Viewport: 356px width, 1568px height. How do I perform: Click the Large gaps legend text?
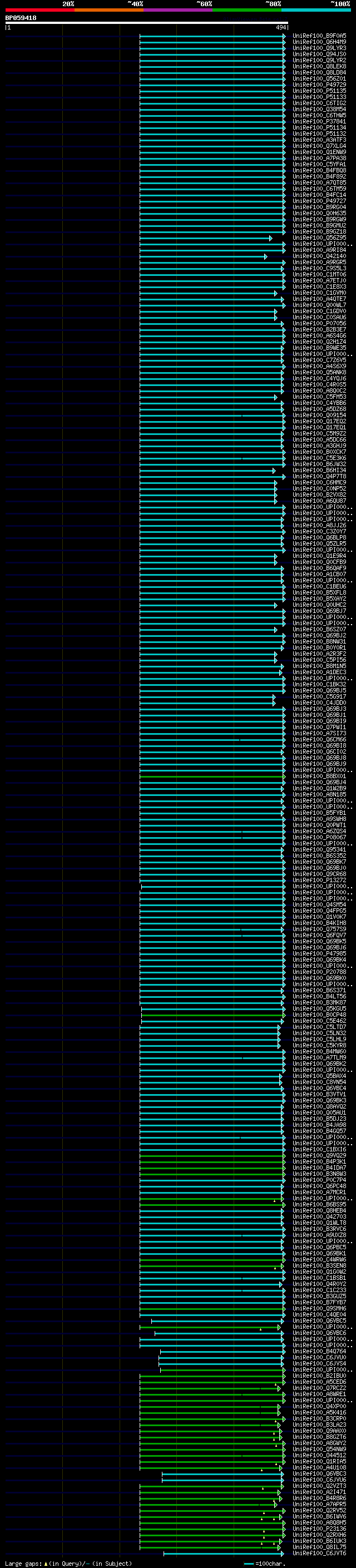click(x=68, y=1563)
